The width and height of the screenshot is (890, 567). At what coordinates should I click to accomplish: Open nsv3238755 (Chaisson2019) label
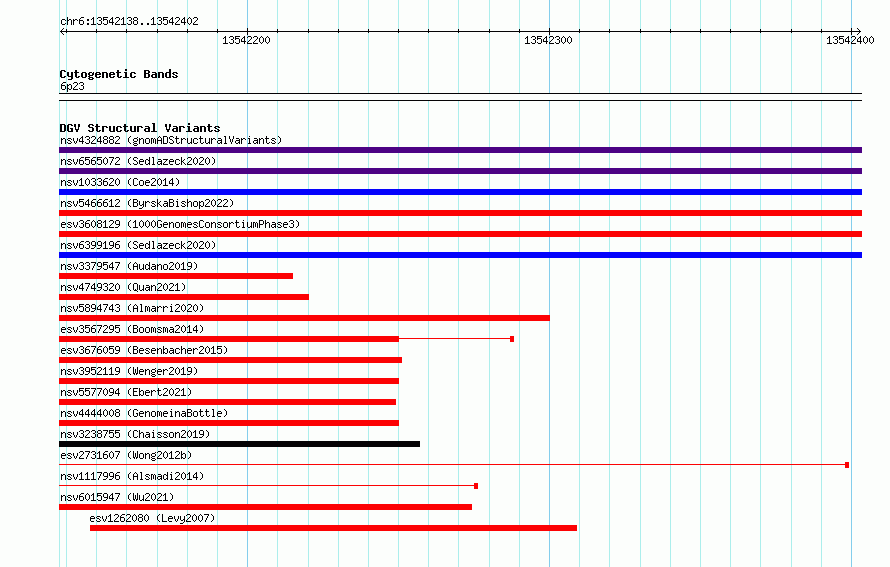pos(135,434)
